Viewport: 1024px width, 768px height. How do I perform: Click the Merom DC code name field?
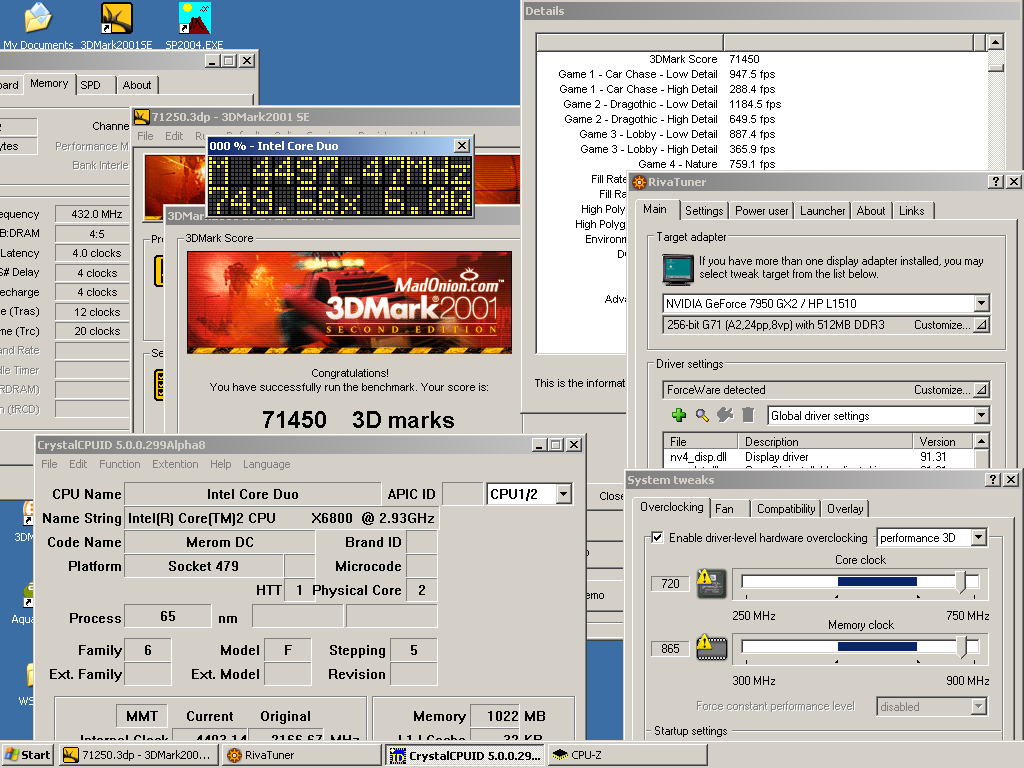coord(220,542)
